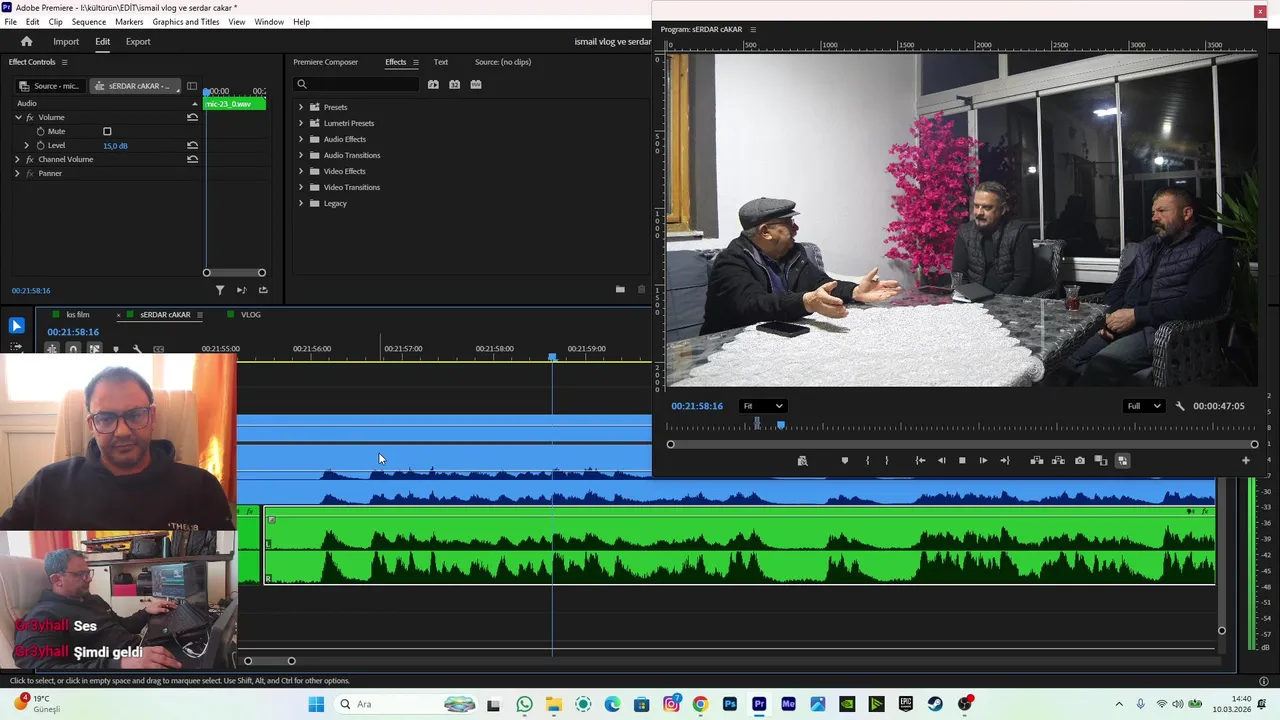
Task: Expand the Lumetri Presets folder
Action: pyautogui.click(x=300, y=123)
